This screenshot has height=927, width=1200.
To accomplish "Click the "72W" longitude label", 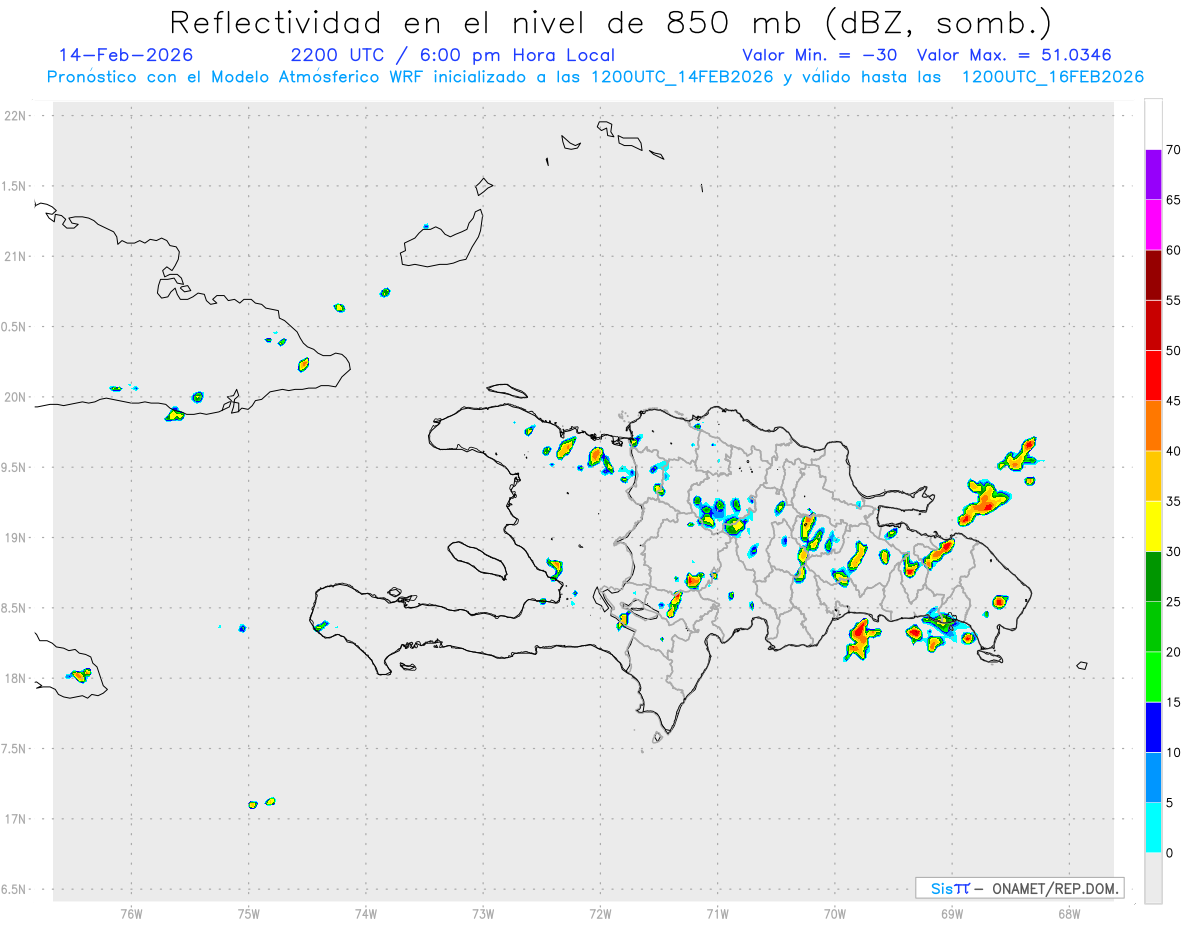I will click(600, 914).
